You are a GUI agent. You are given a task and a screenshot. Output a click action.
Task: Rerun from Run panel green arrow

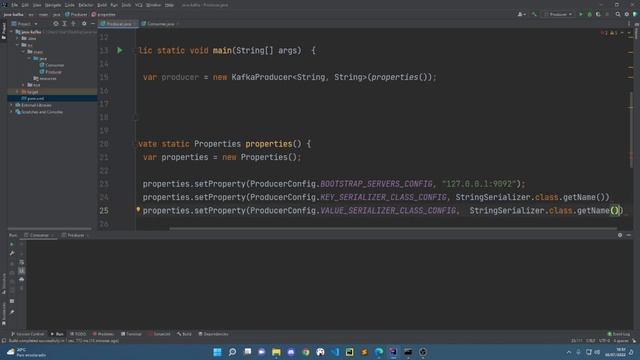click(12, 244)
